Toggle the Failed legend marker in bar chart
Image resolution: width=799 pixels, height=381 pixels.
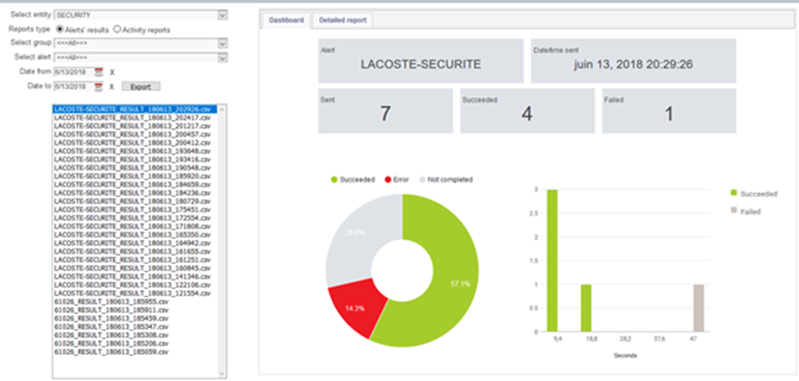click(734, 210)
